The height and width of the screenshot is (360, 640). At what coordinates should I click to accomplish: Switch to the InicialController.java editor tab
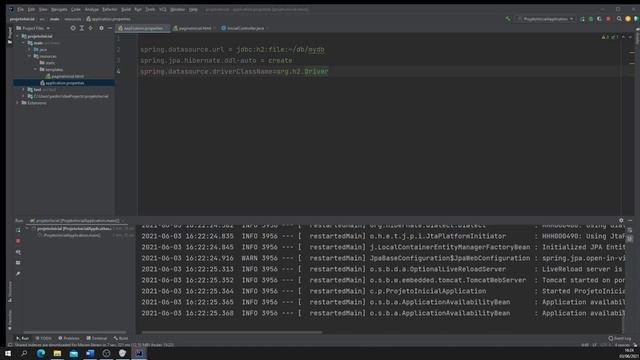point(244,28)
